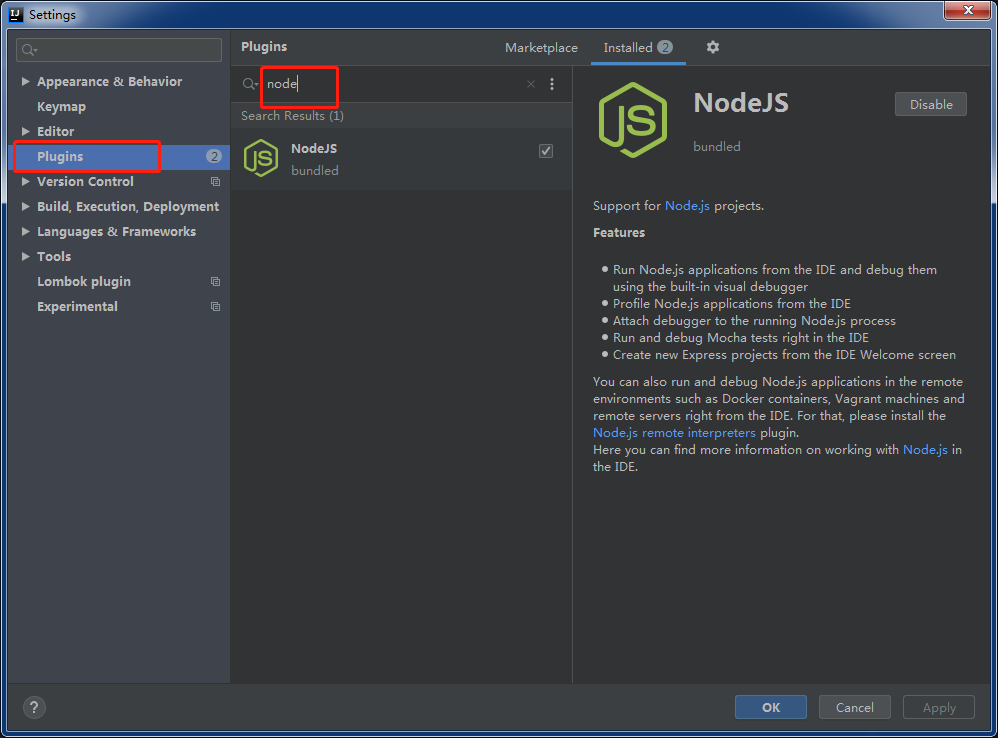Viewport: 998px width, 738px height.
Task: Open the Node.js link in the last paragraph
Action: pos(925,450)
